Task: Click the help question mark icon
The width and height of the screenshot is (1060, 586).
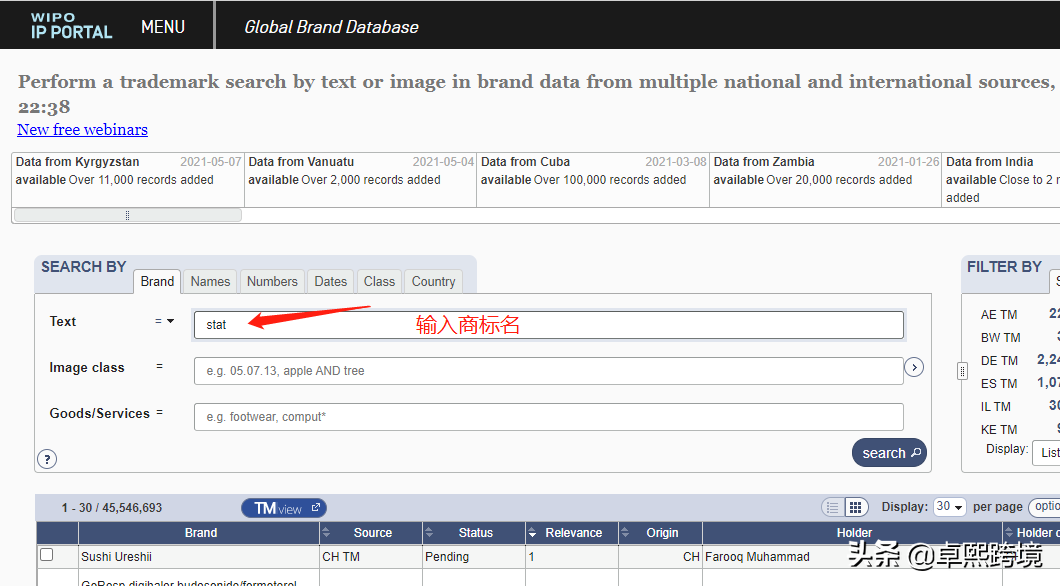Action: 47,459
